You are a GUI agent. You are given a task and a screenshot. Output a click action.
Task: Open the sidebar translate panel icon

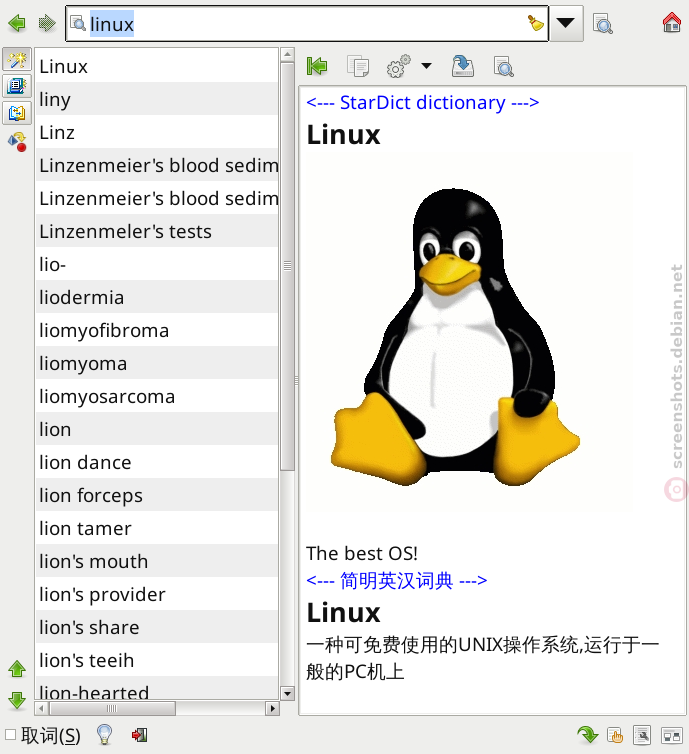pos(17,113)
